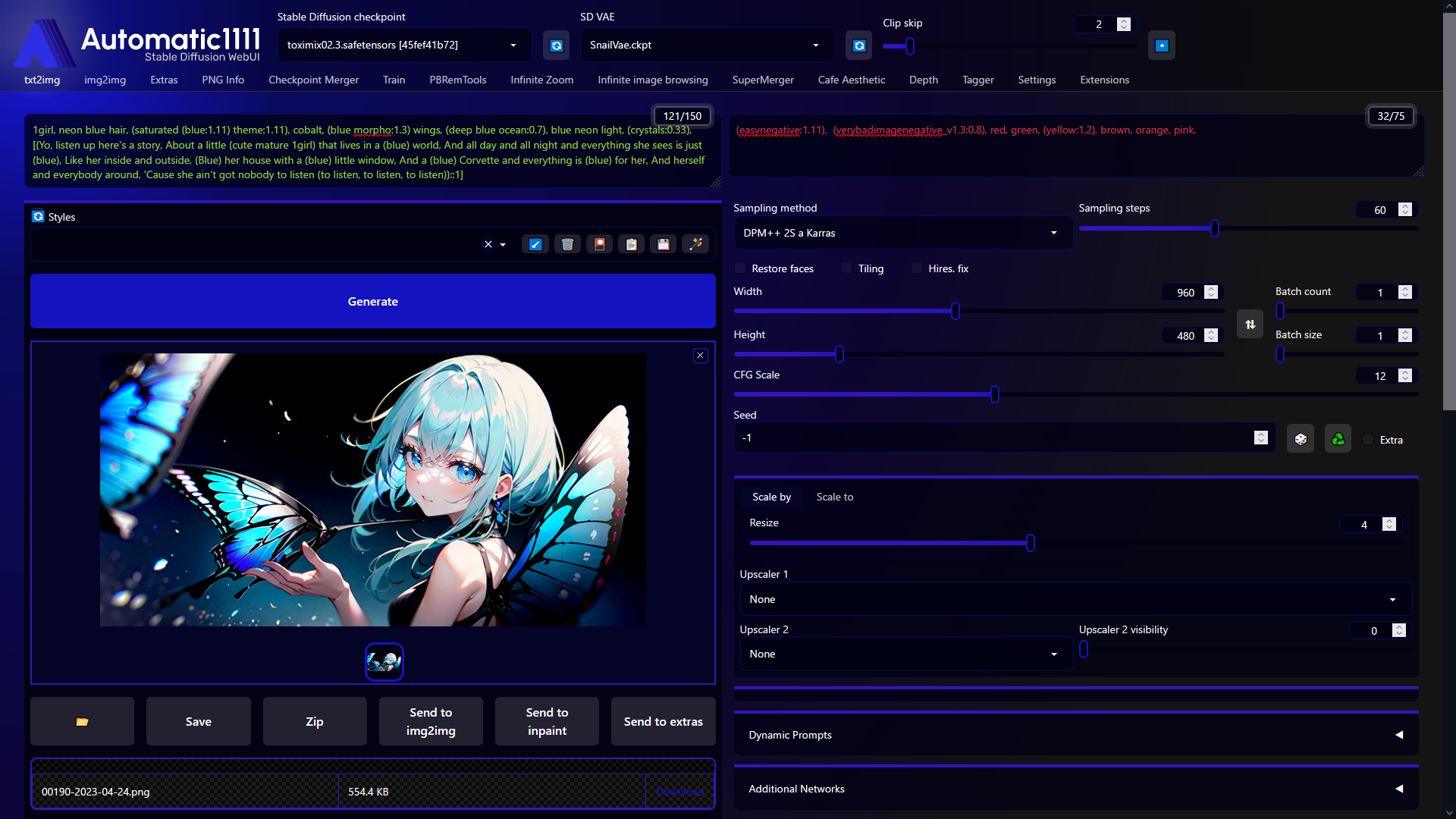The image size is (1456, 819).
Task: Click the floppy disk save style icon
Action: pyautogui.click(x=664, y=244)
